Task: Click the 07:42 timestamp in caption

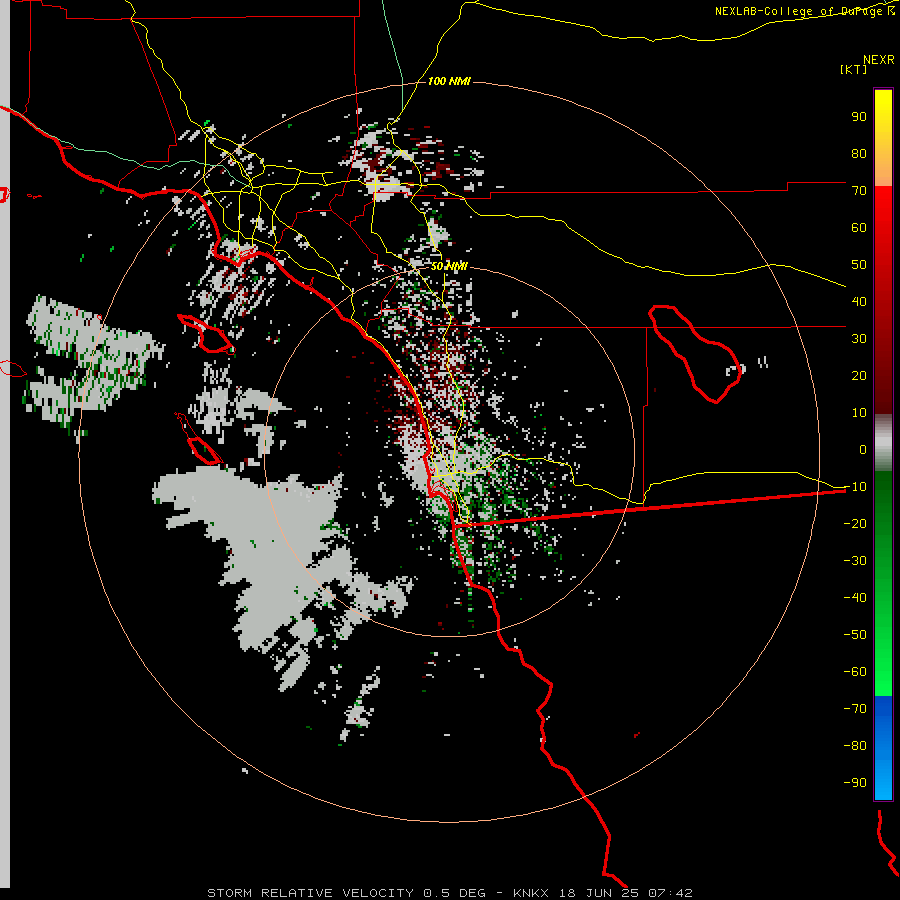Action: [670, 893]
